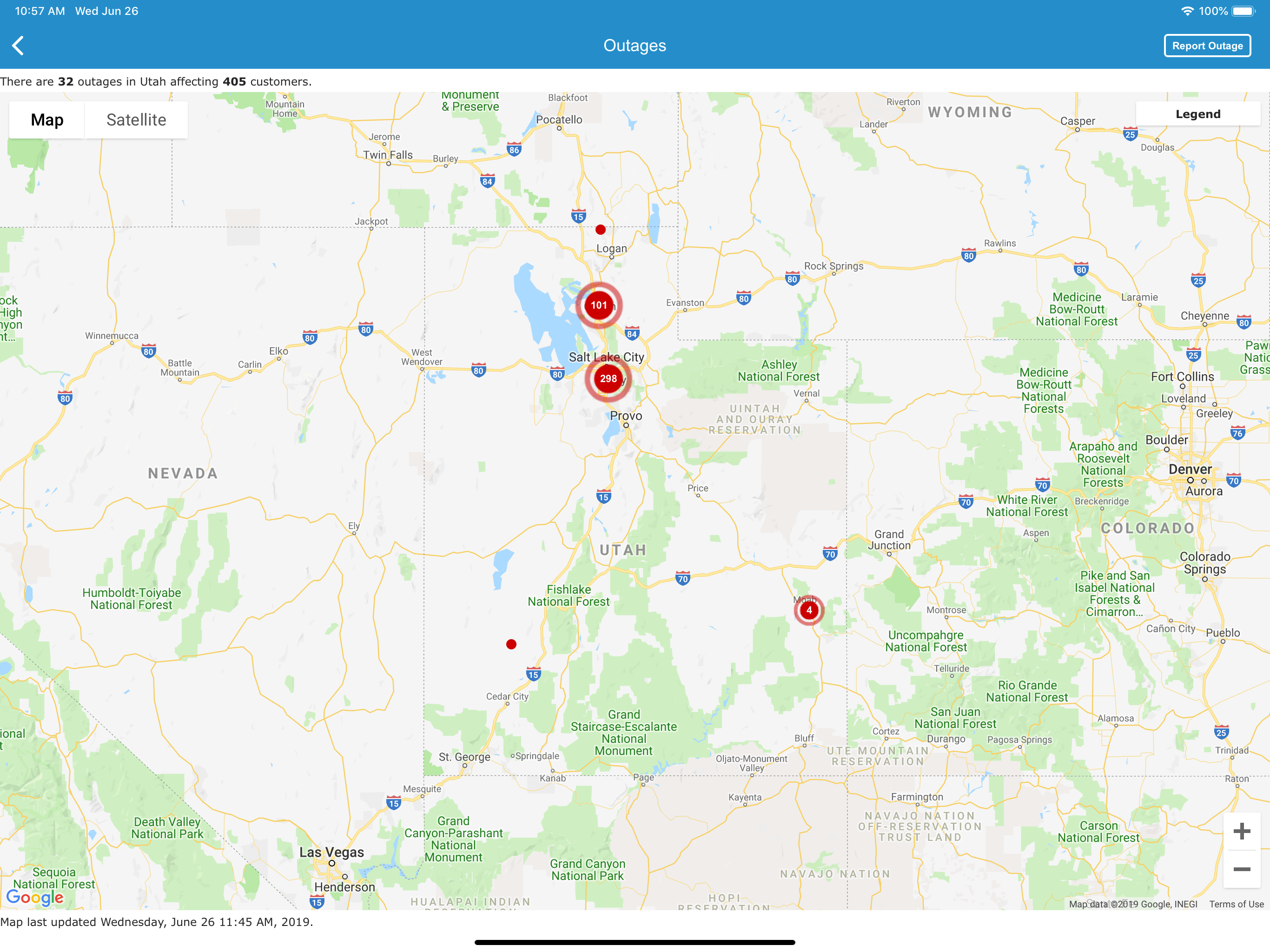The image size is (1270, 952).
Task: Click the Fort Collins city label
Action: 1182,377
